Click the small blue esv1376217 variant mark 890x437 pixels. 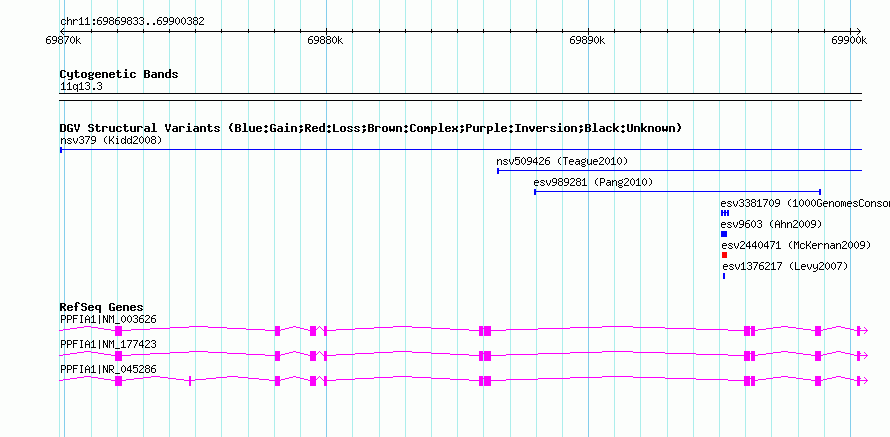click(x=724, y=276)
